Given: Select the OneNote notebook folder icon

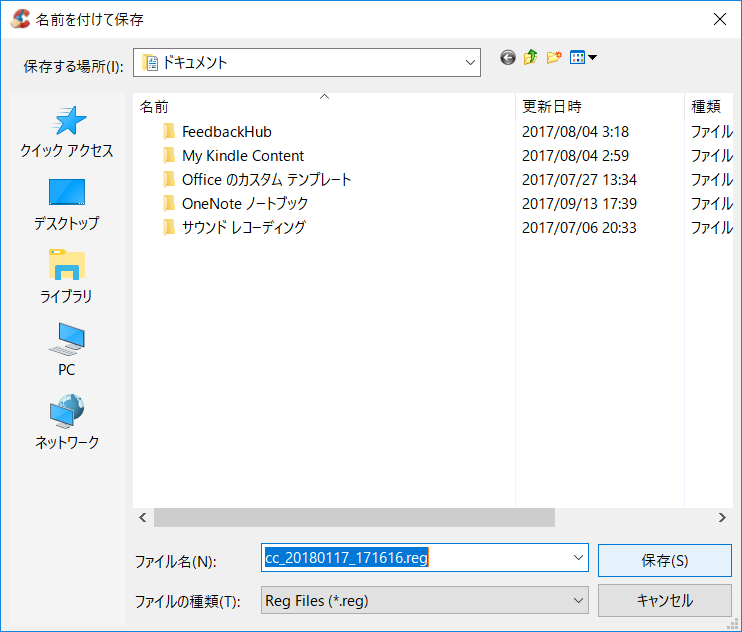Looking at the screenshot, I should (x=169, y=203).
